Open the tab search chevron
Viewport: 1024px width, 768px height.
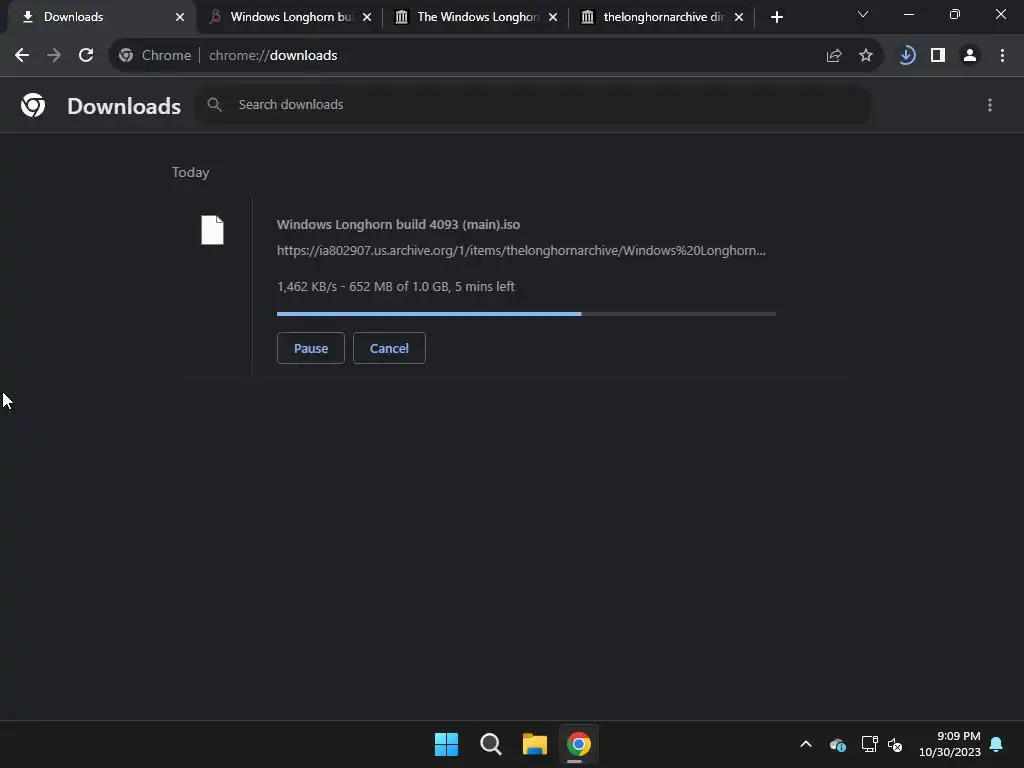click(863, 14)
